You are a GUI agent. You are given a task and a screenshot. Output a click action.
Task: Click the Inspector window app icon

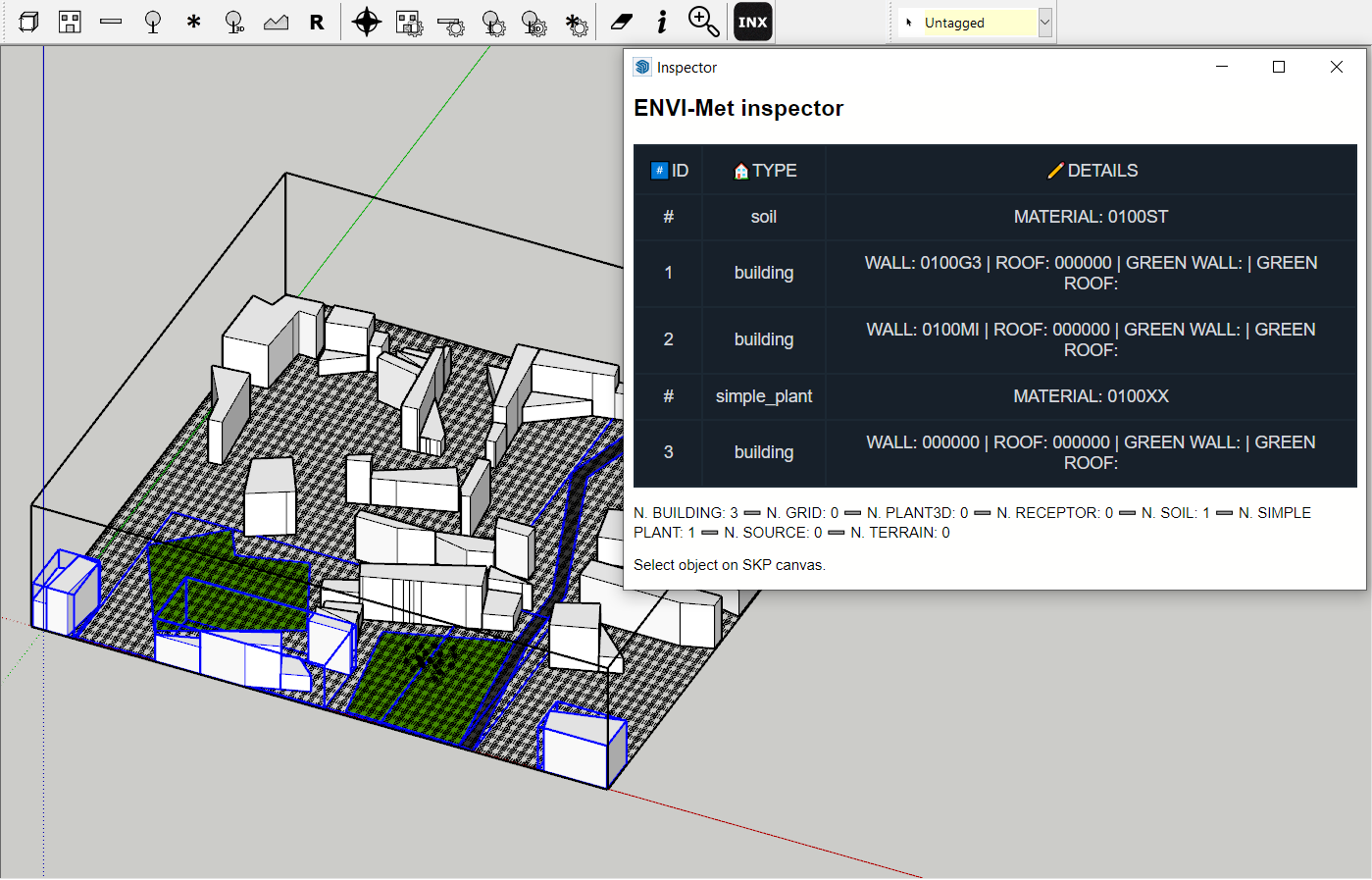point(642,67)
